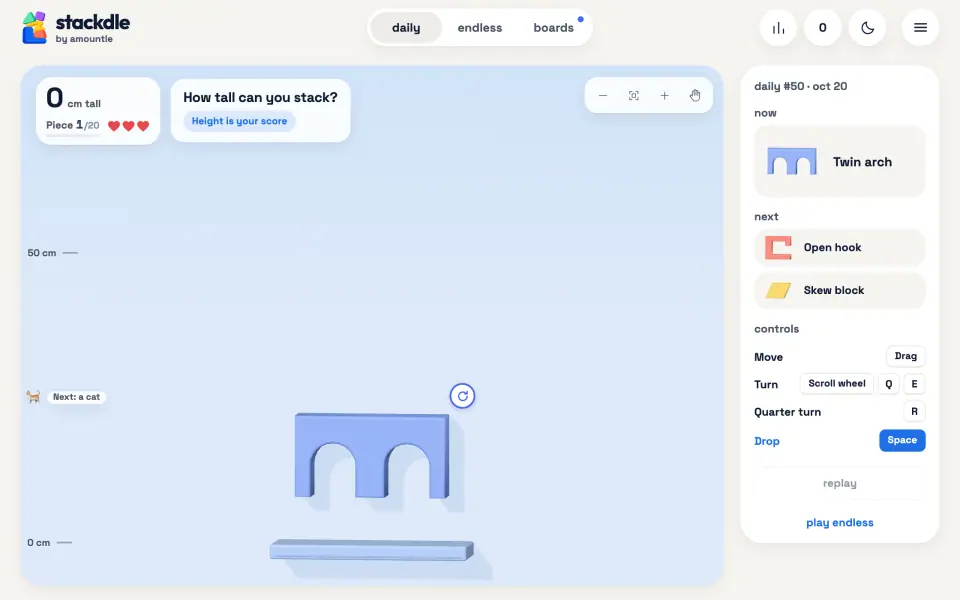Click the Q turn key
The image size is (960, 600).
pyautogui.click(x=888, y=384)
